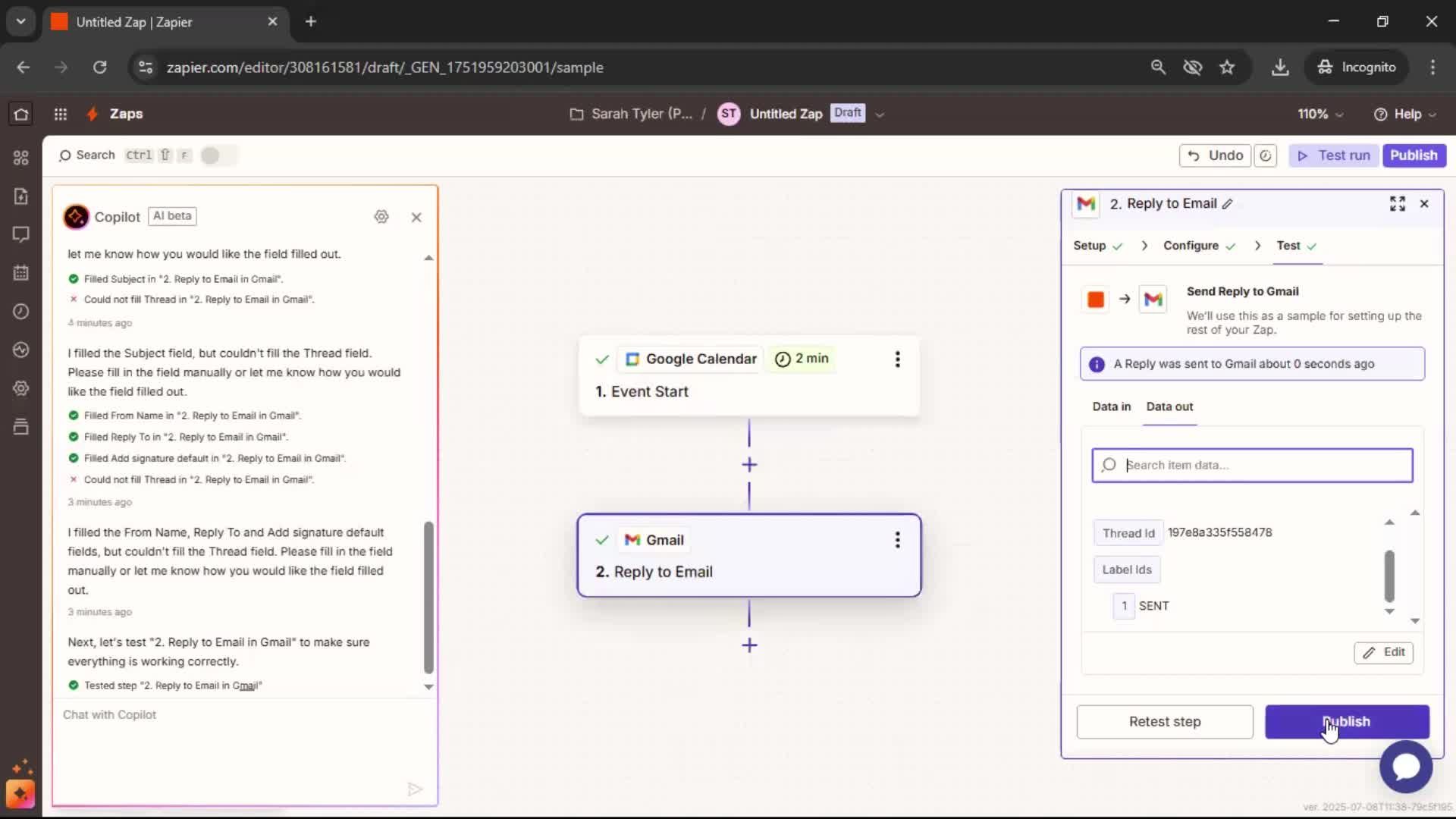Expand the step panel to fullscreen
Screen dimensions: 1456x819
click(x=1398, y=203)
